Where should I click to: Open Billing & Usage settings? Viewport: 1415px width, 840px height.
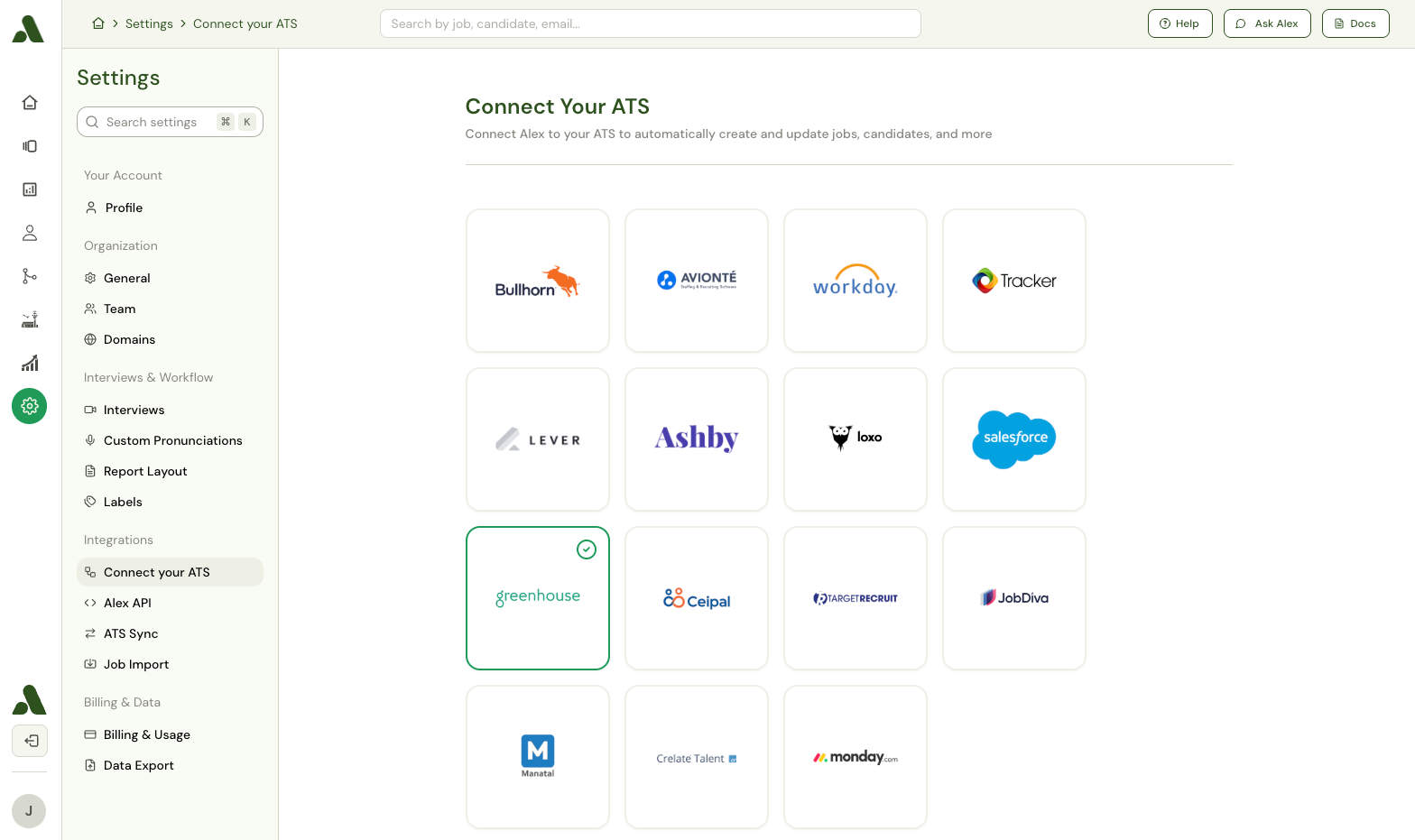pyautogui.click(x=170, y=734)
